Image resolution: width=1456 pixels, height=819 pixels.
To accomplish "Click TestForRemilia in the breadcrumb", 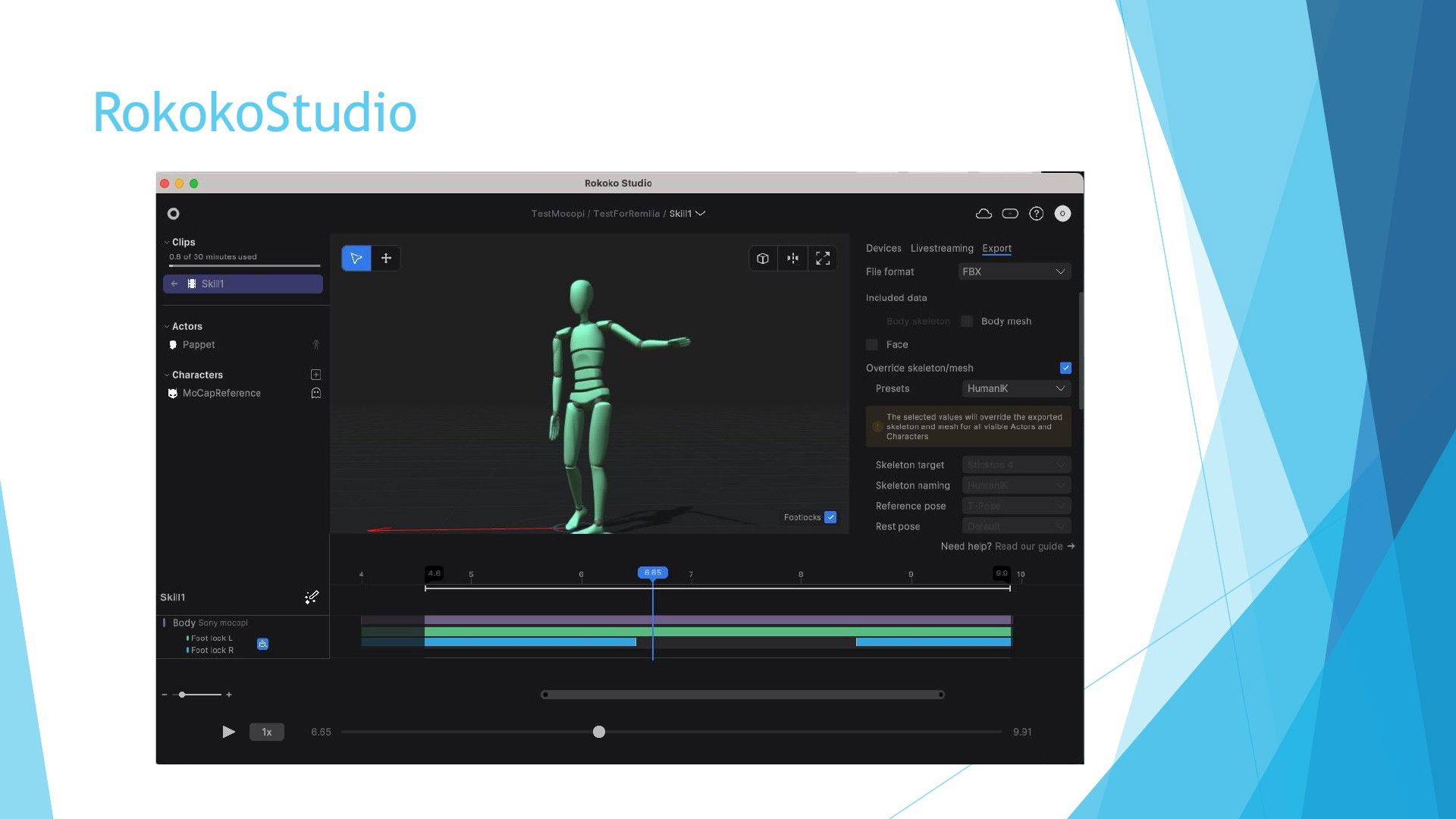I will 626,214.
